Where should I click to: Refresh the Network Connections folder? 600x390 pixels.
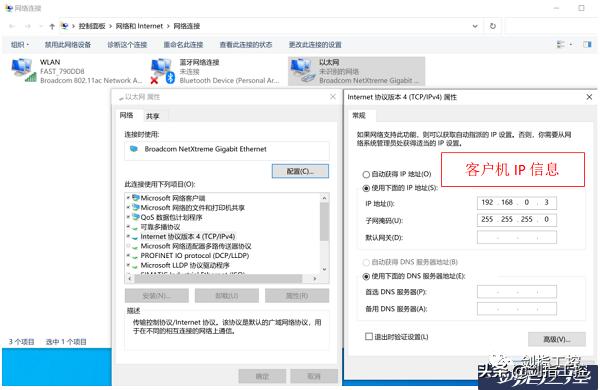[x=493, y=26]
